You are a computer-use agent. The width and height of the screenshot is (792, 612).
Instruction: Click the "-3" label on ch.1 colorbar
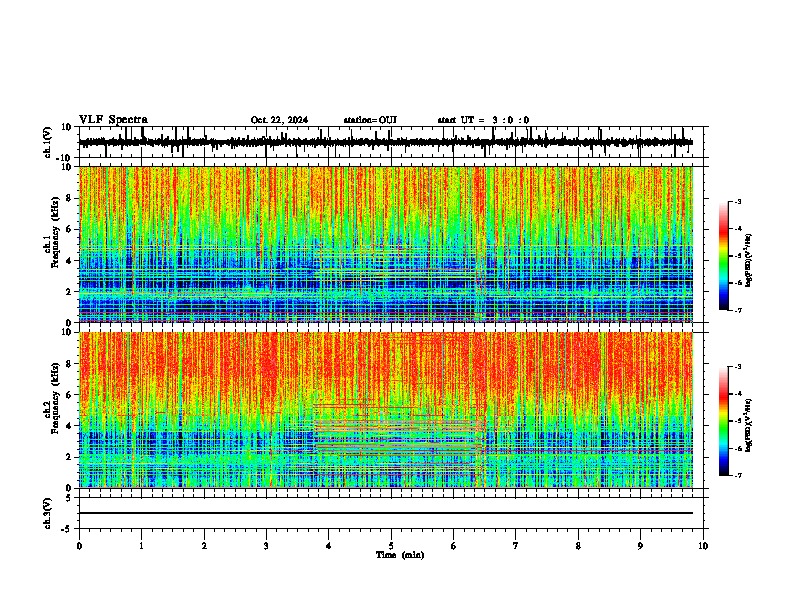click(738, 202)
